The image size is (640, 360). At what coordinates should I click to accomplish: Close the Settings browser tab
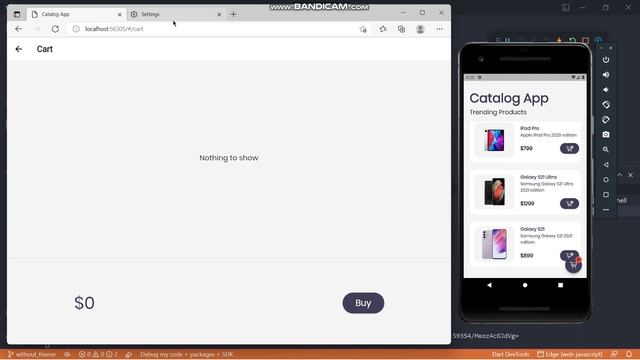pyautogui.click(x=219, y=14)
